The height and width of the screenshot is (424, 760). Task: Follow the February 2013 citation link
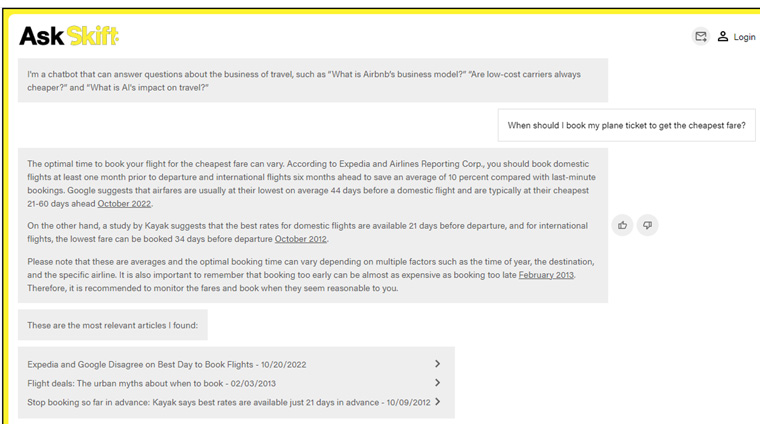pyautogui.click(x=546, y=275)
